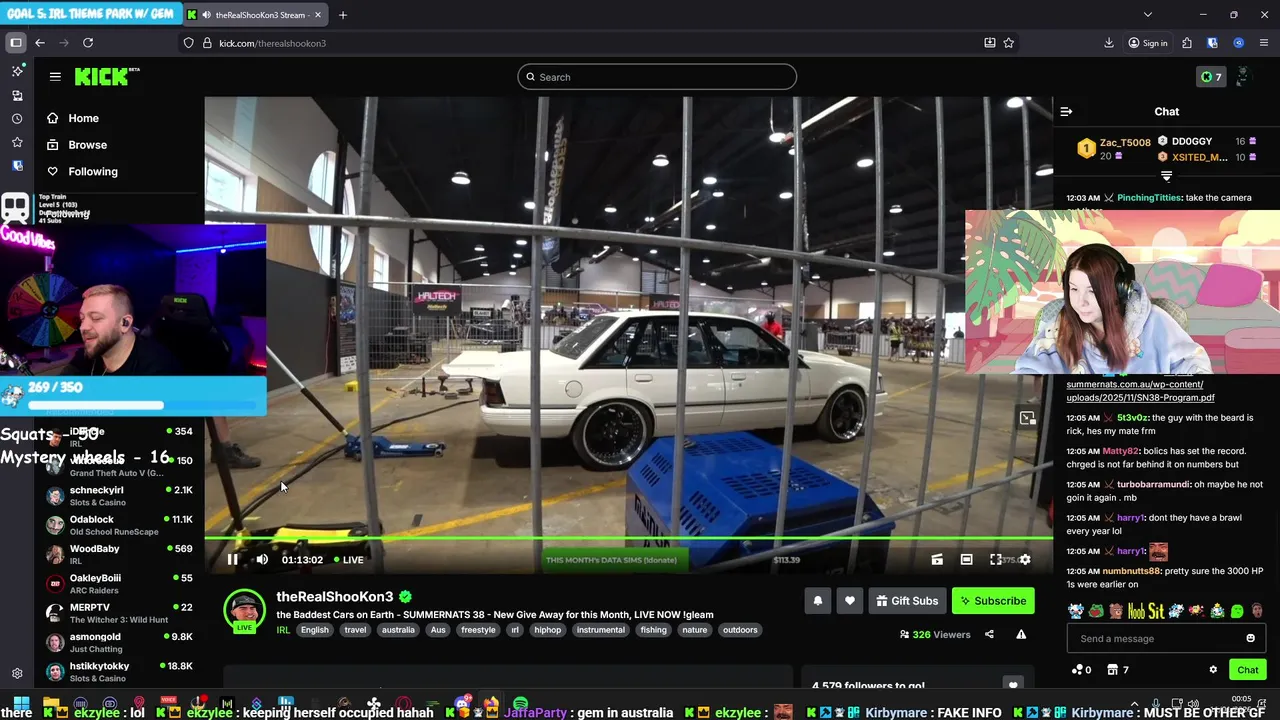
Task: Go back in browser history
Action: (40, 43)
